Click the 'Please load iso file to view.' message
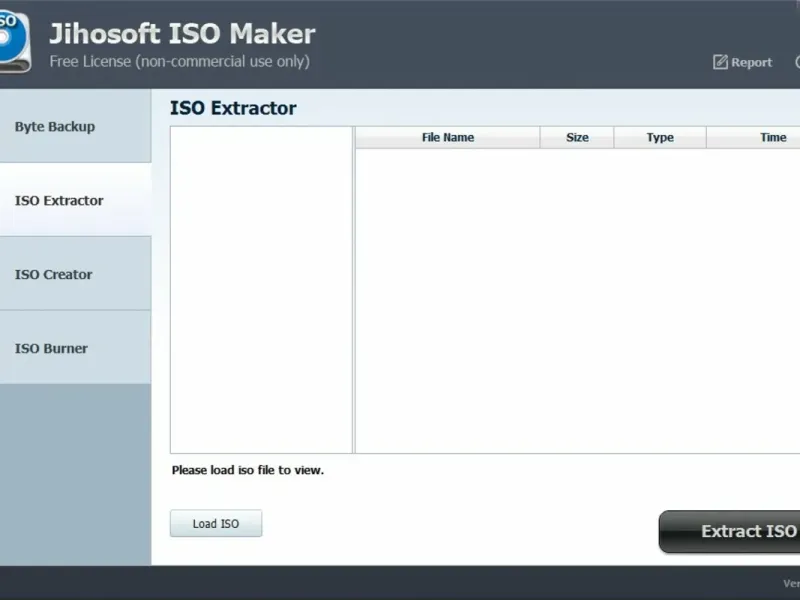This screenshot has height=600, width=800. [247, 470]
